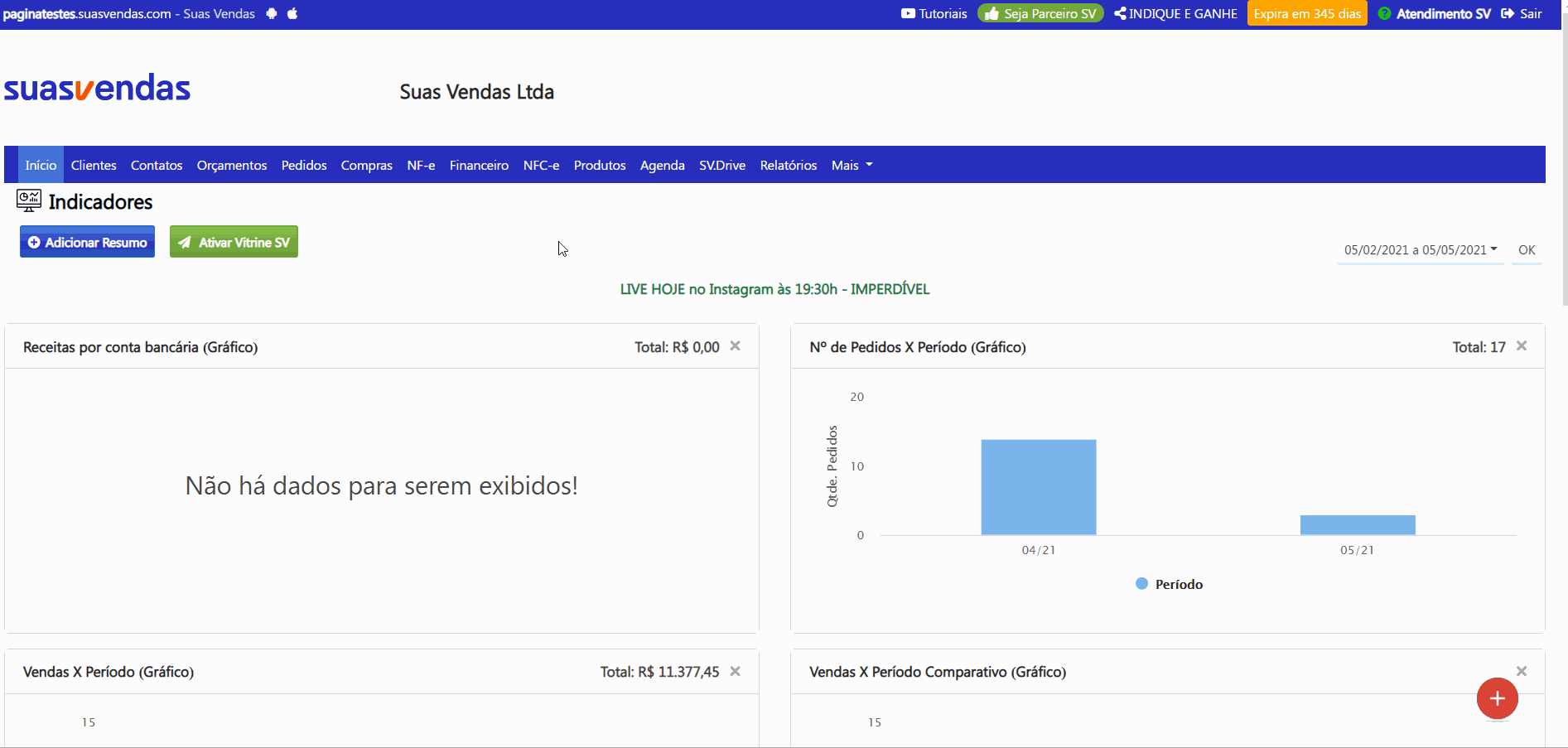Expand the Mais dropdown menu
Viewport: 1568px width, 748px height.
(x=852, y=165)
